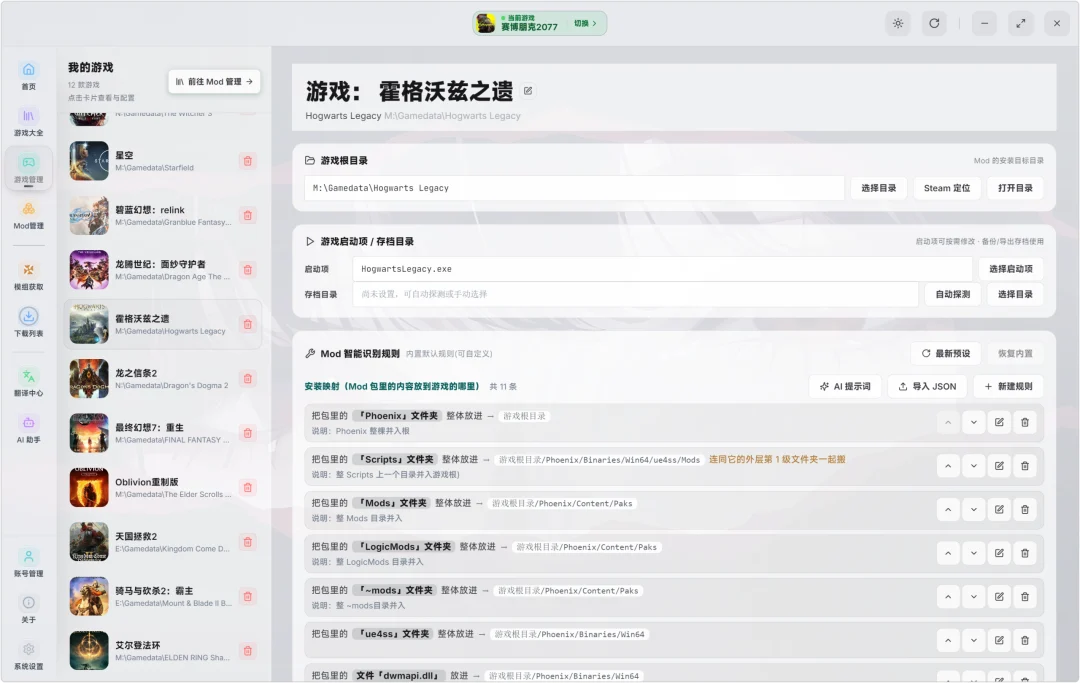Click the edit icon beside 霍格沃兹之遗 title
This screenshot has width=1080, height=683.
(528, 91)
